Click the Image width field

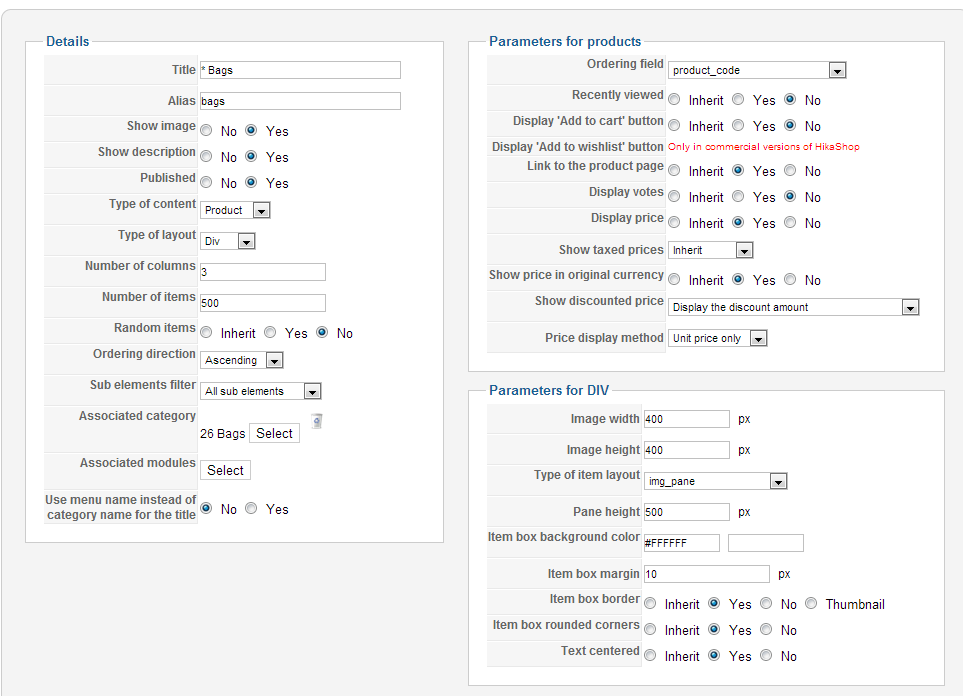tap(687, 419)
